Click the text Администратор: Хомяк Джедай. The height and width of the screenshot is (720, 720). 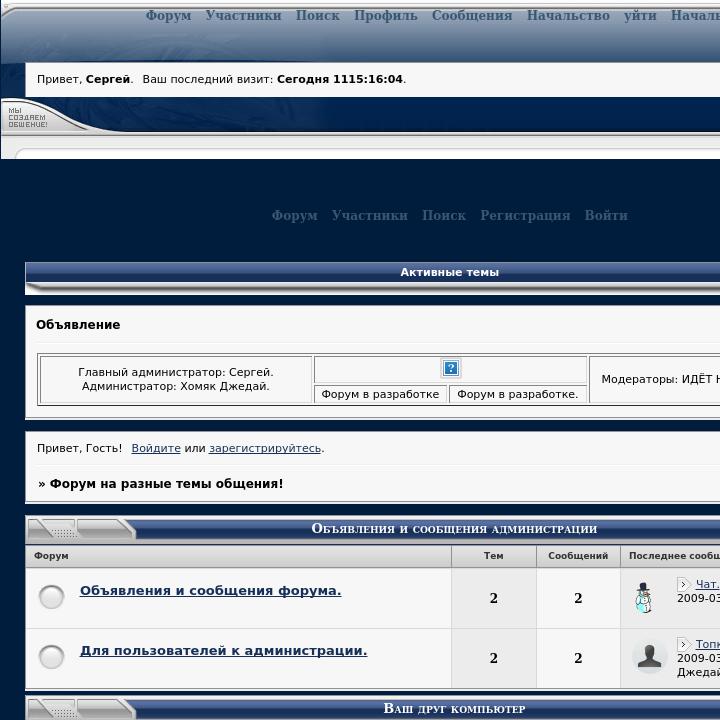click(175, 386)
